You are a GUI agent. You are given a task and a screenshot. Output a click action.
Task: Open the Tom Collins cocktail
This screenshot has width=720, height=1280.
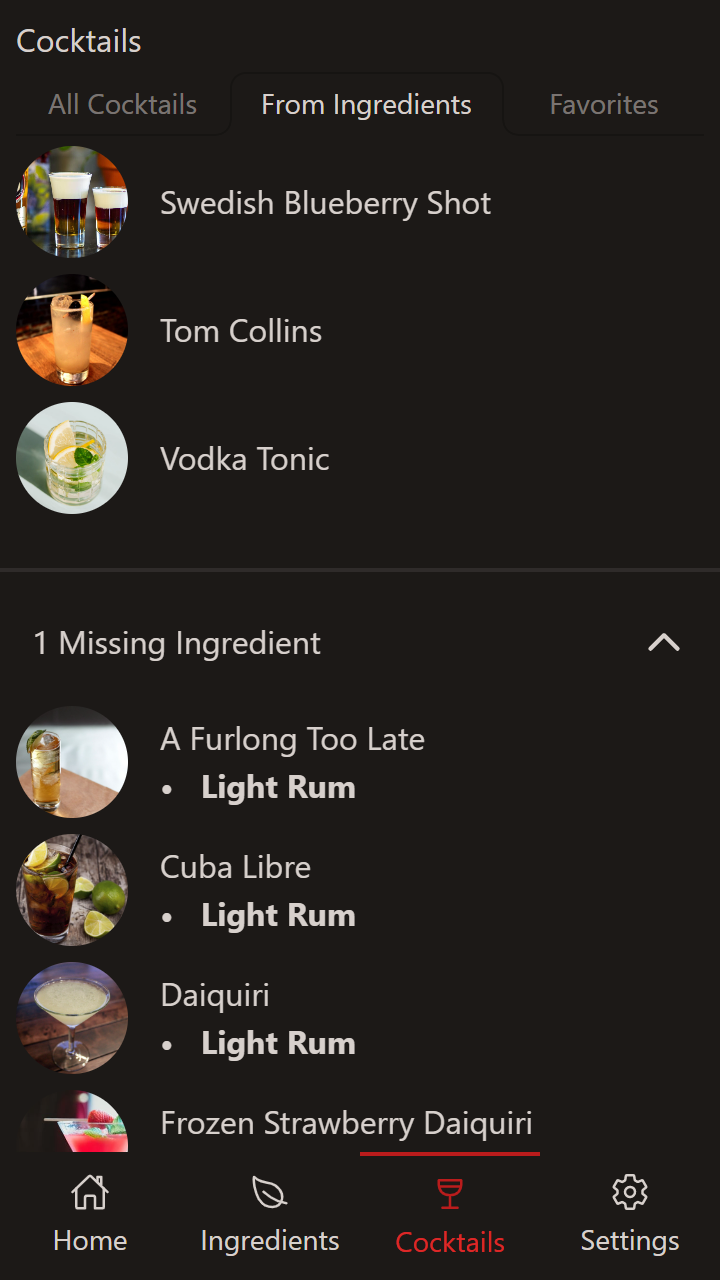(241, 331)
